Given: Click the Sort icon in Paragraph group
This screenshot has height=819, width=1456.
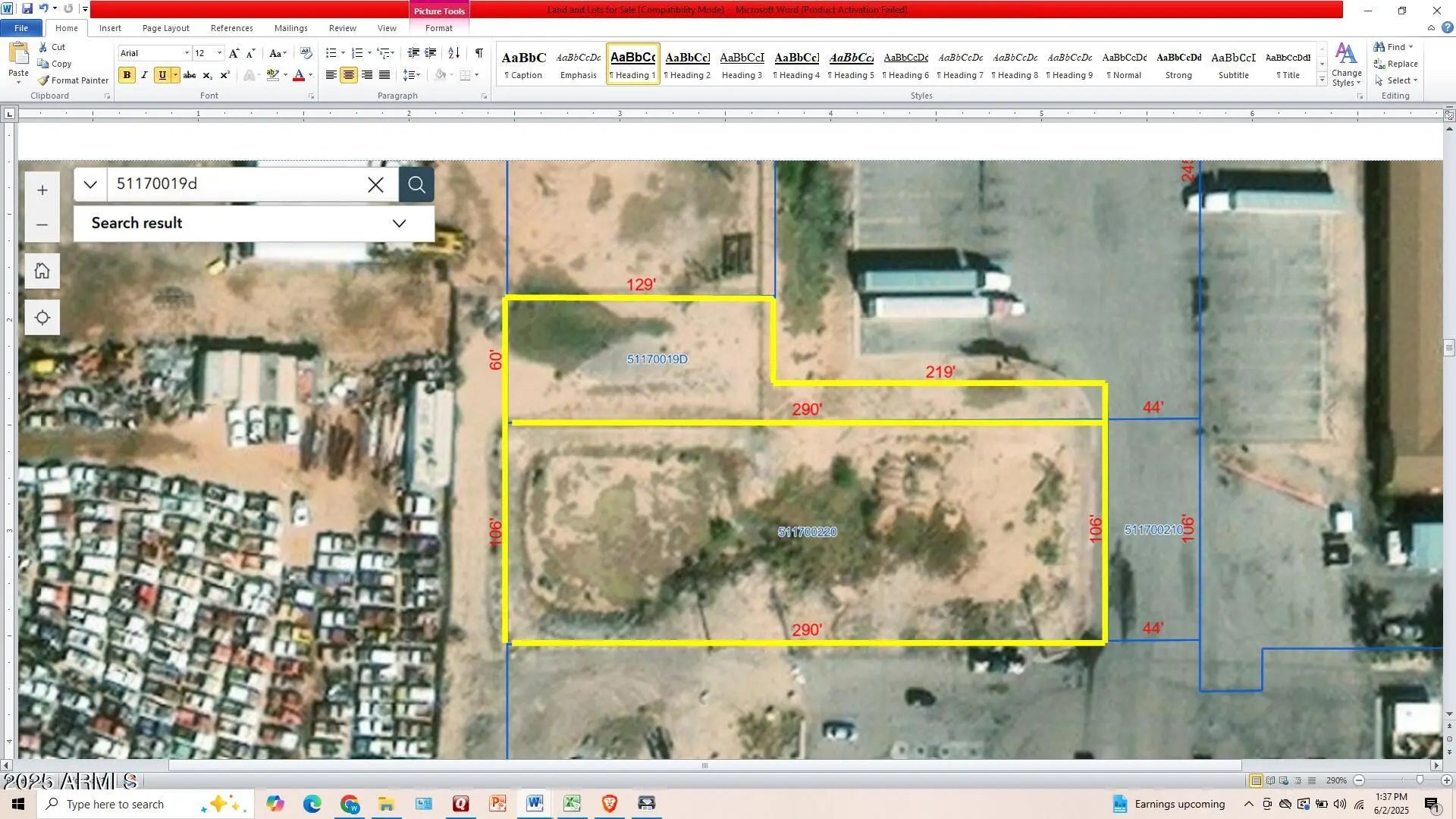Looking at the screenshot, I should (x=453, y=53).
